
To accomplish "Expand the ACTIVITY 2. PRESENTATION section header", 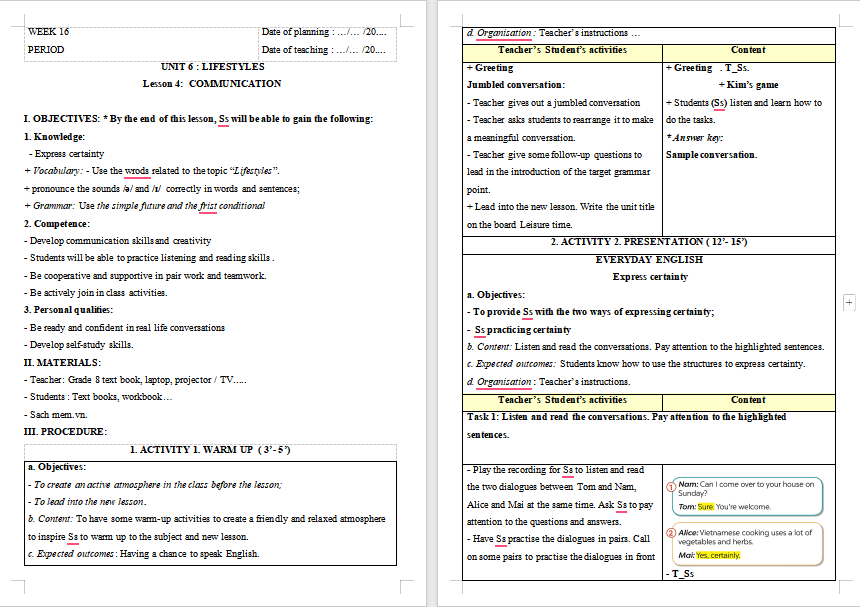I will click(648, 241).
